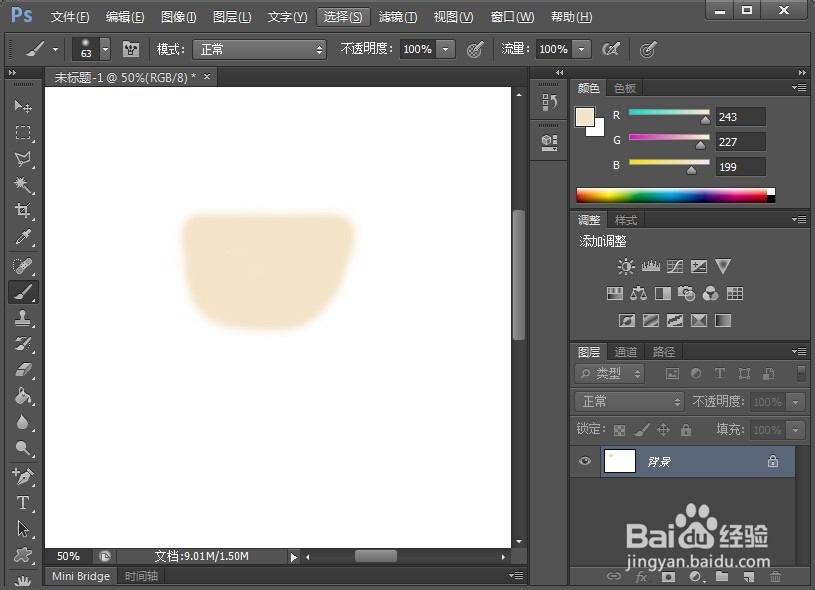Select the Brush tool in toolbox
Image resolution: width=815 pixels, height=590 pixels.
[23, 292]
